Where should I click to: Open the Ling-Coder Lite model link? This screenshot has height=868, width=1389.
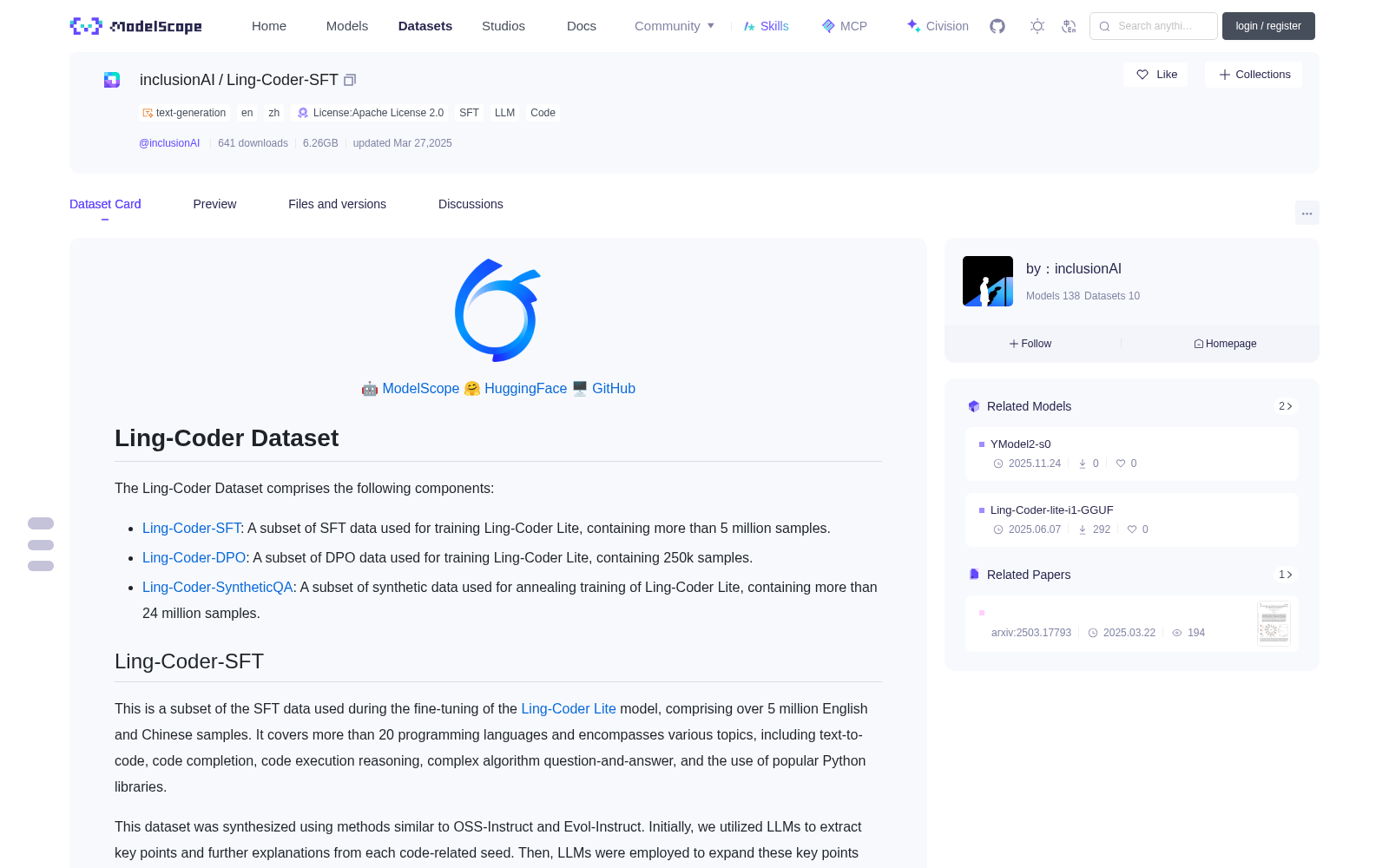click(x=569, y=708)
